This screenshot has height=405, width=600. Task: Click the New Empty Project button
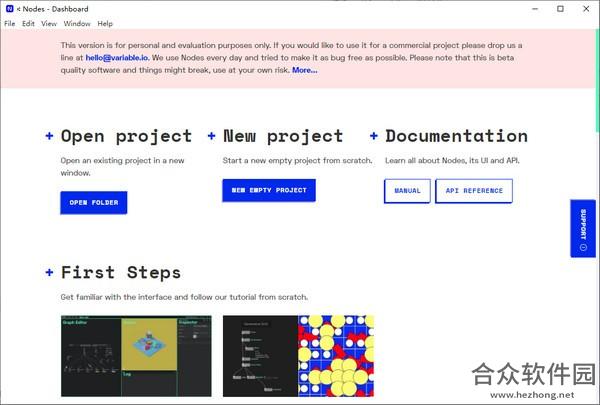click(269, 190)
